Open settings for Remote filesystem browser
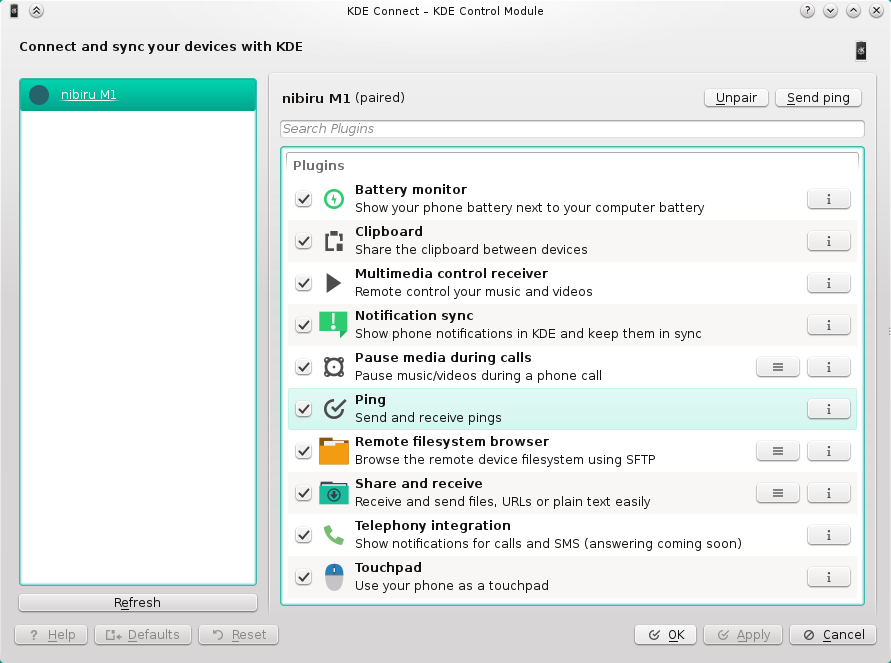Viewport: 891px width, 663px height. tap(778, 451)
